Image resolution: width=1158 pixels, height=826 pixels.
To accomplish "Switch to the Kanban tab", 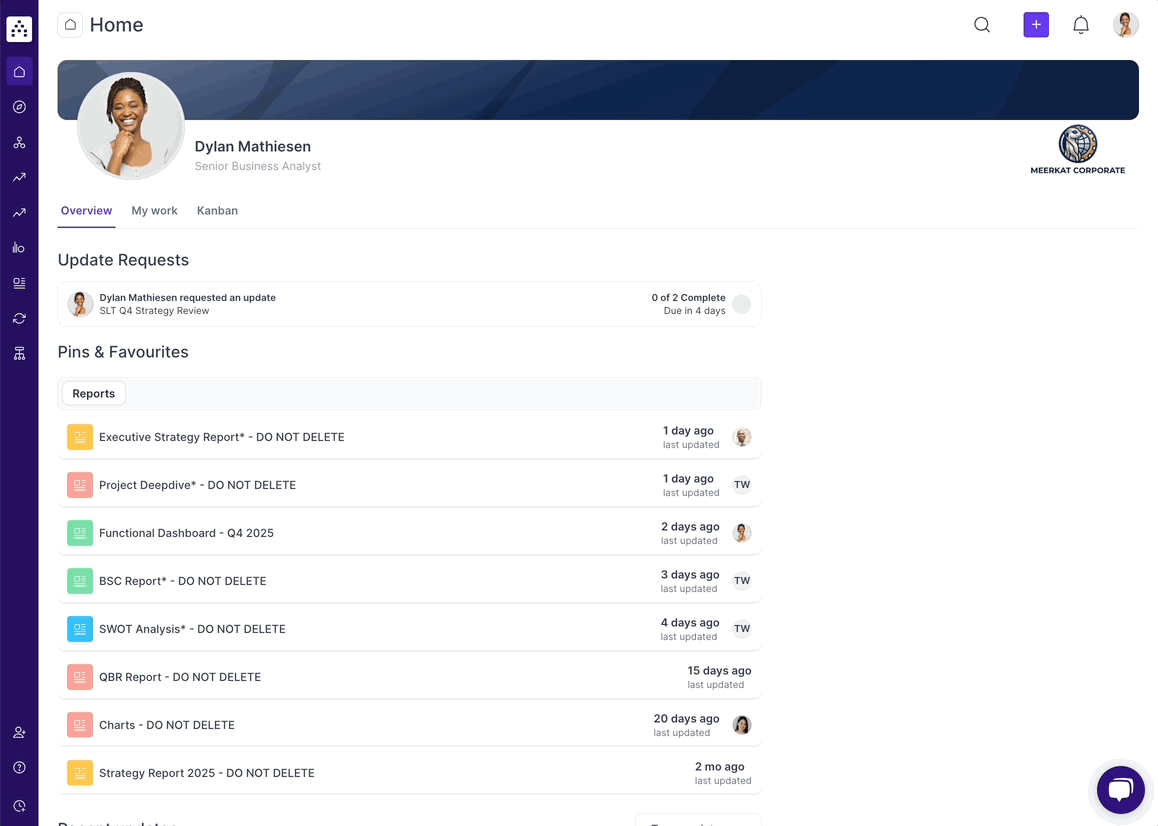I will 217,211.
